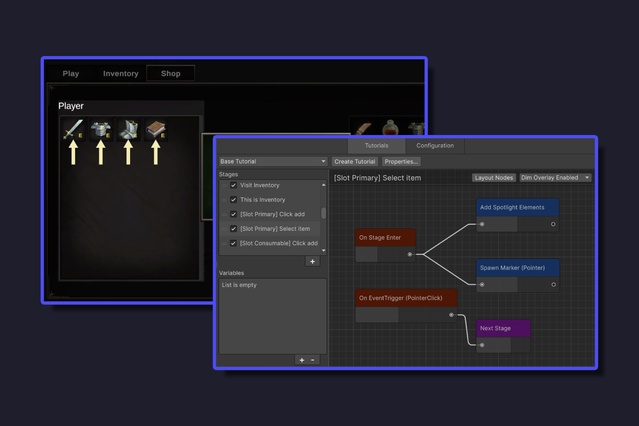Click the Layout Nodes button

(x=494, y=178)
